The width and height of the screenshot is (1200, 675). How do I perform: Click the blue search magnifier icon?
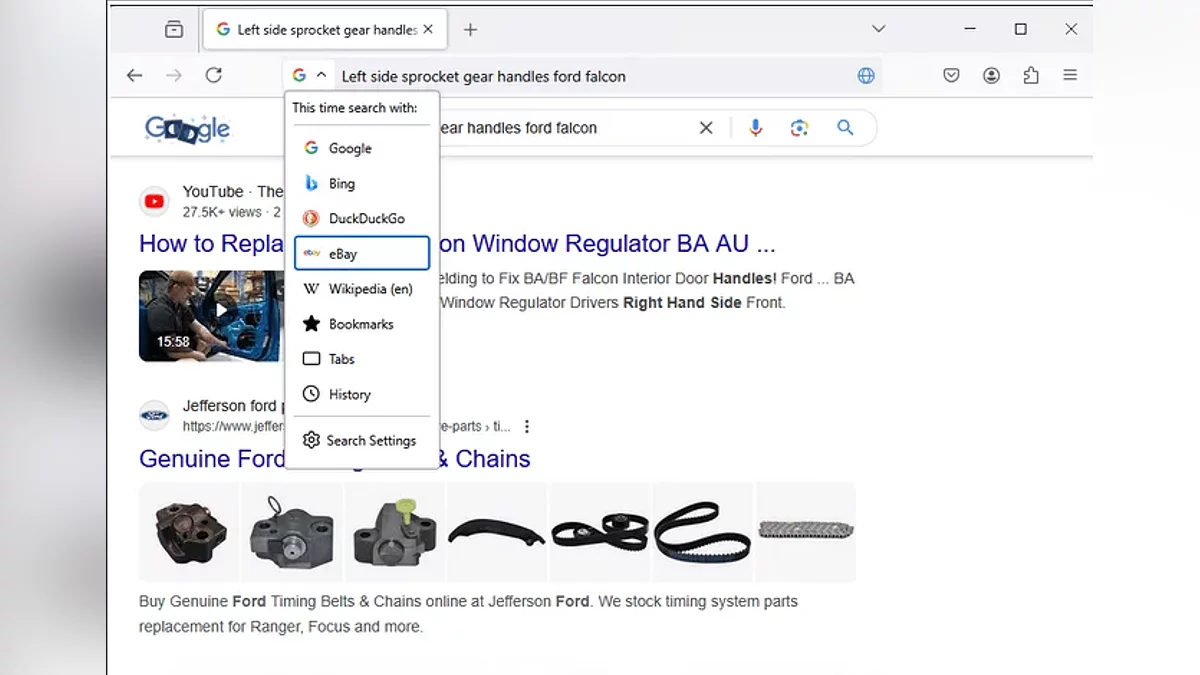coord(845,128)
